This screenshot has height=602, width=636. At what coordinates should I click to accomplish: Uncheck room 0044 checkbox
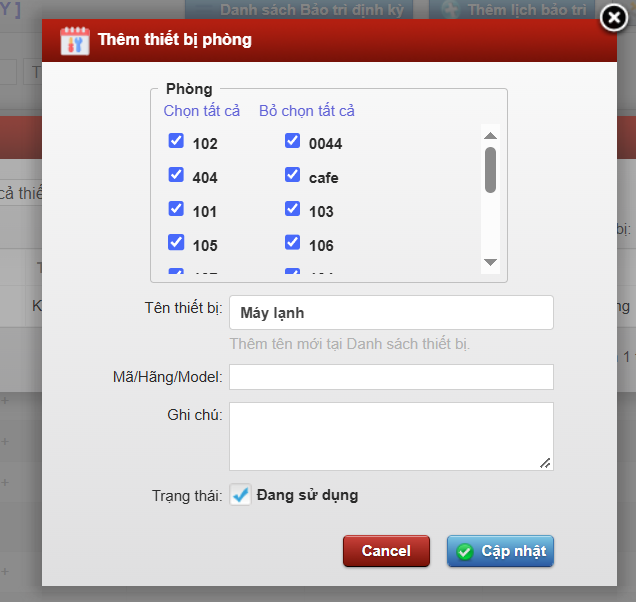[292, 141]
